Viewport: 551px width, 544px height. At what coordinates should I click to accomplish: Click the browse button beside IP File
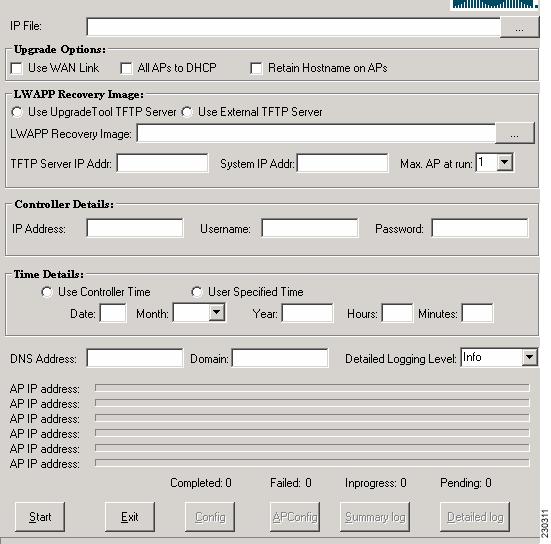(x=519, y=27)
